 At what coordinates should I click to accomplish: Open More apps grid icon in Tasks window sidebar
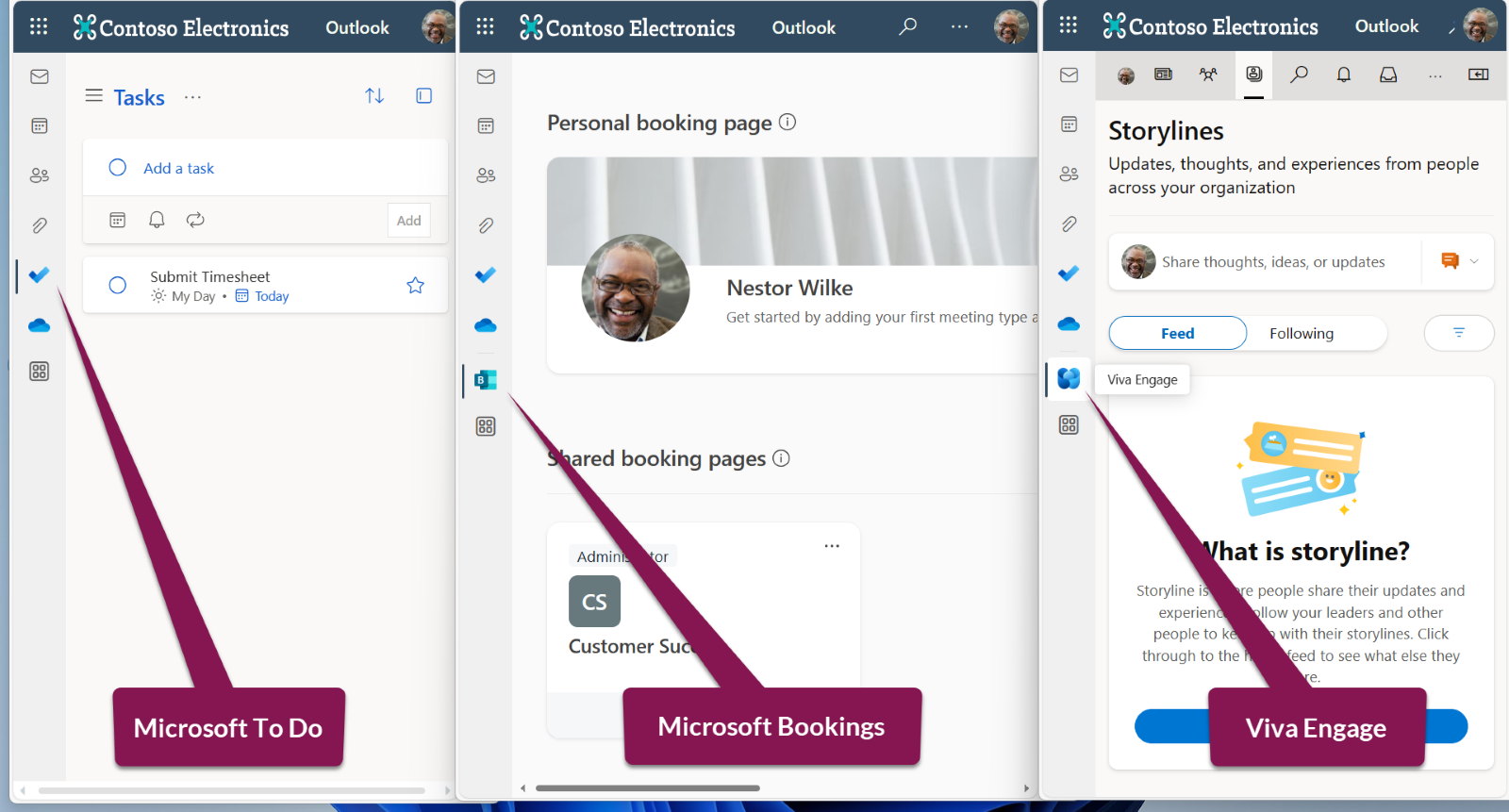coord(40,372)
